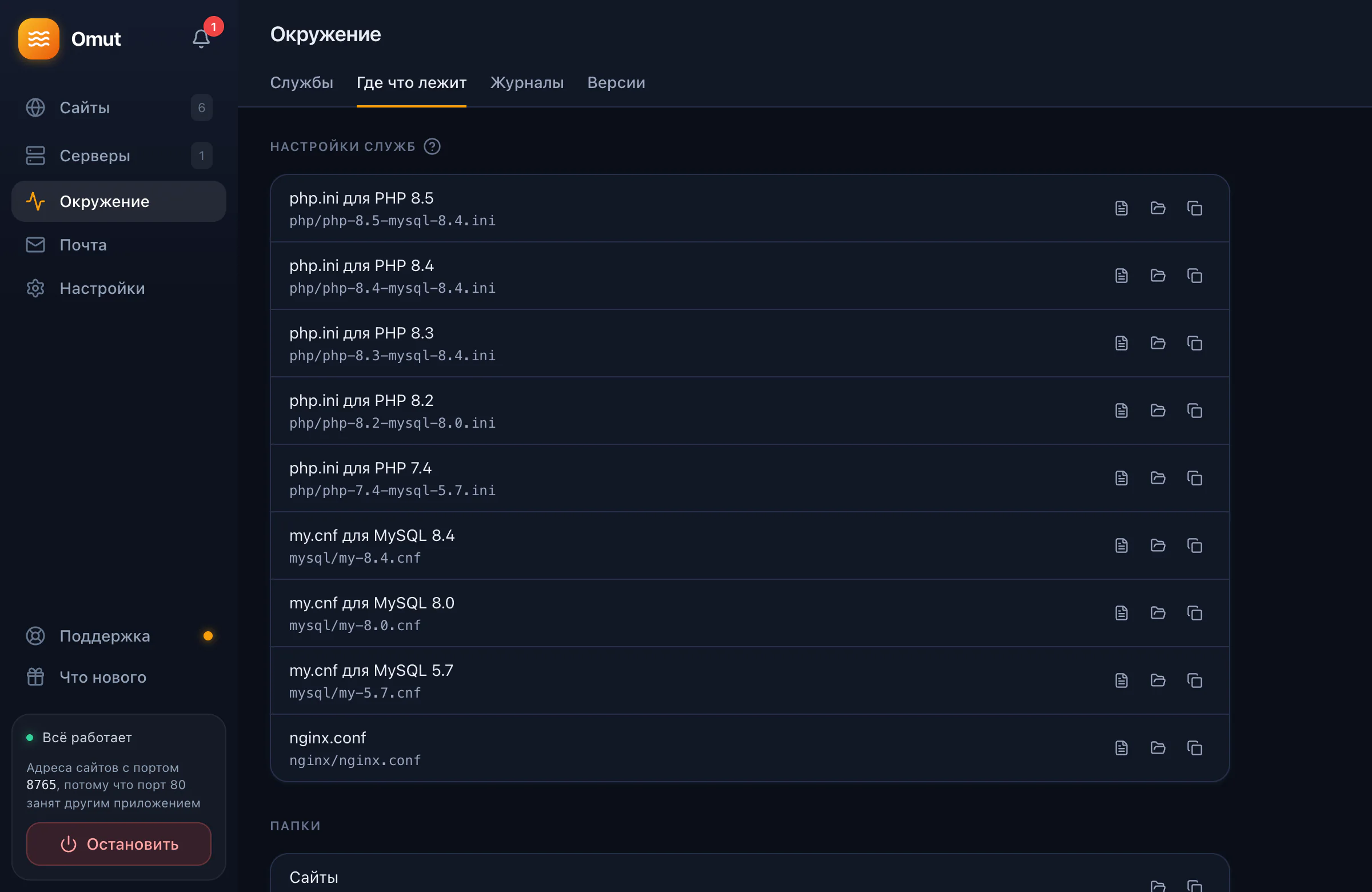Image resolution: width=1372 pixels, height=892 pixels.
Task: Click the Сайты count badge 6
Action: [201, 108]
